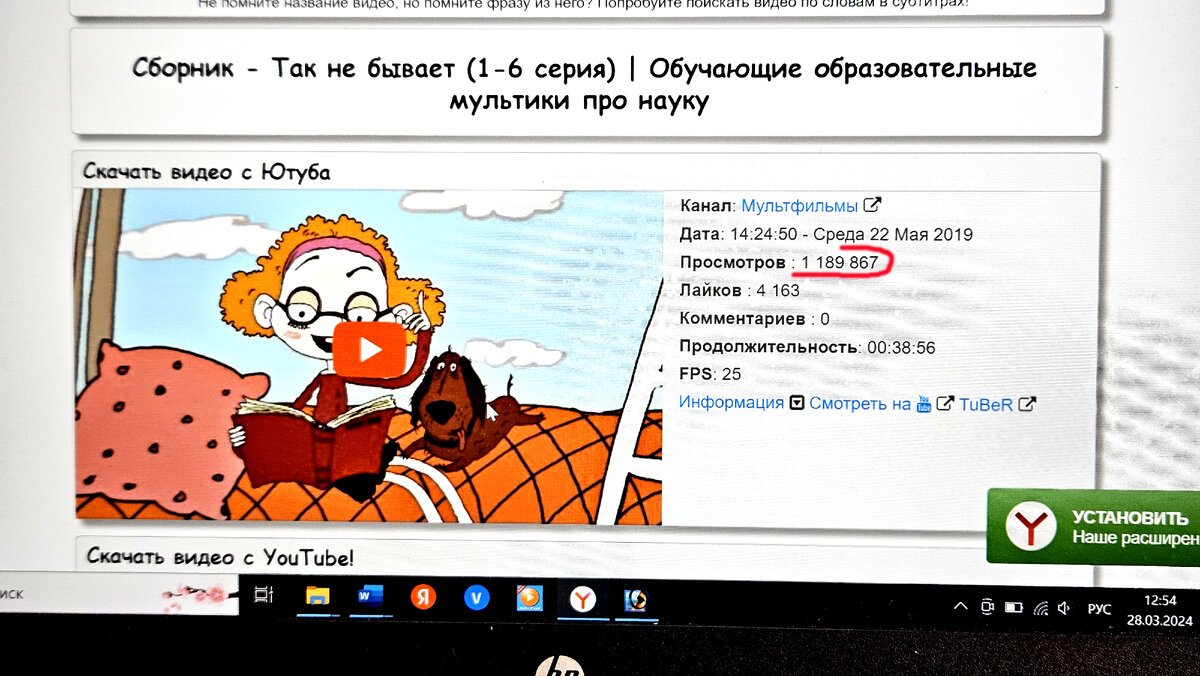This screenshot has width=1200, height=676.
Task: Click the Скачать видео с YouTube! heading
Action: (220, 557)
